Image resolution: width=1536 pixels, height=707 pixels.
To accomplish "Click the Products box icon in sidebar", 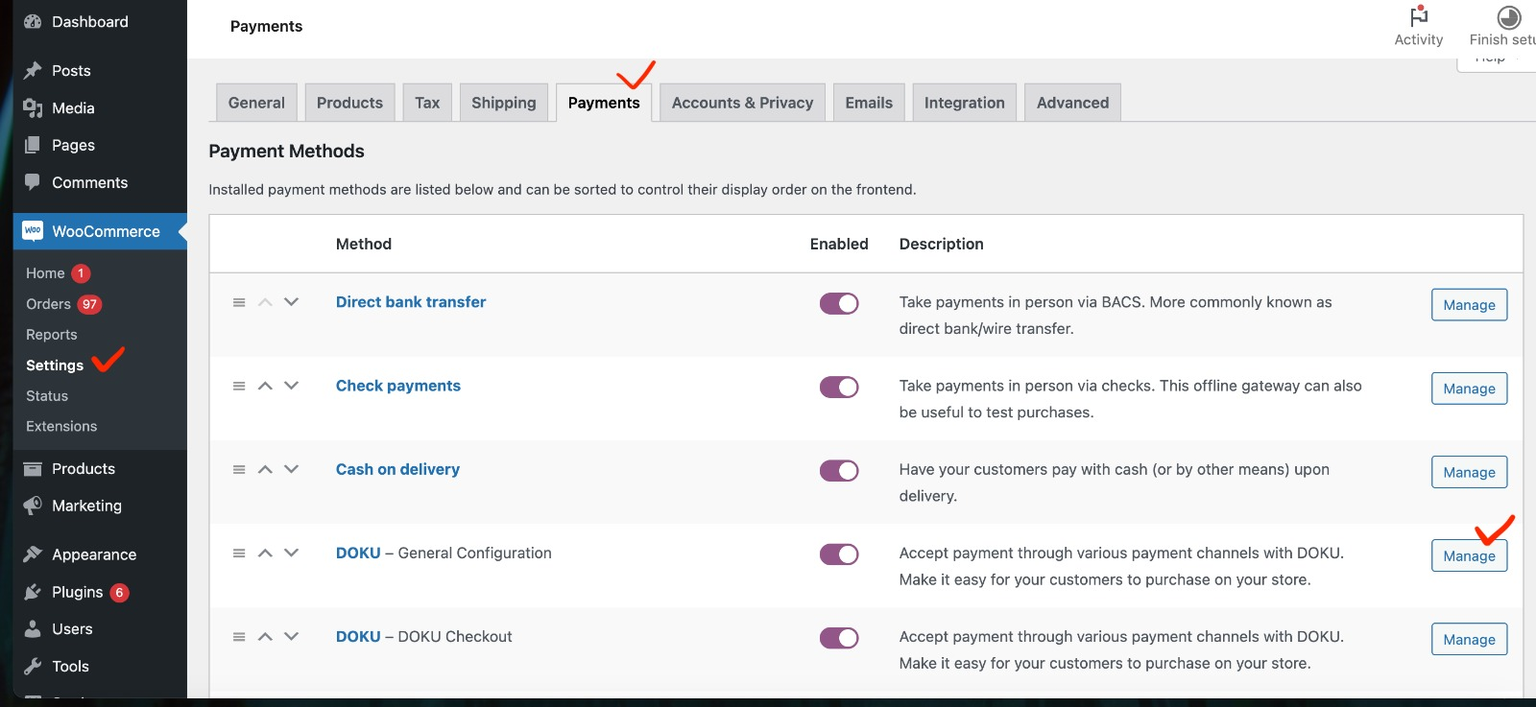I will (33, 469).
